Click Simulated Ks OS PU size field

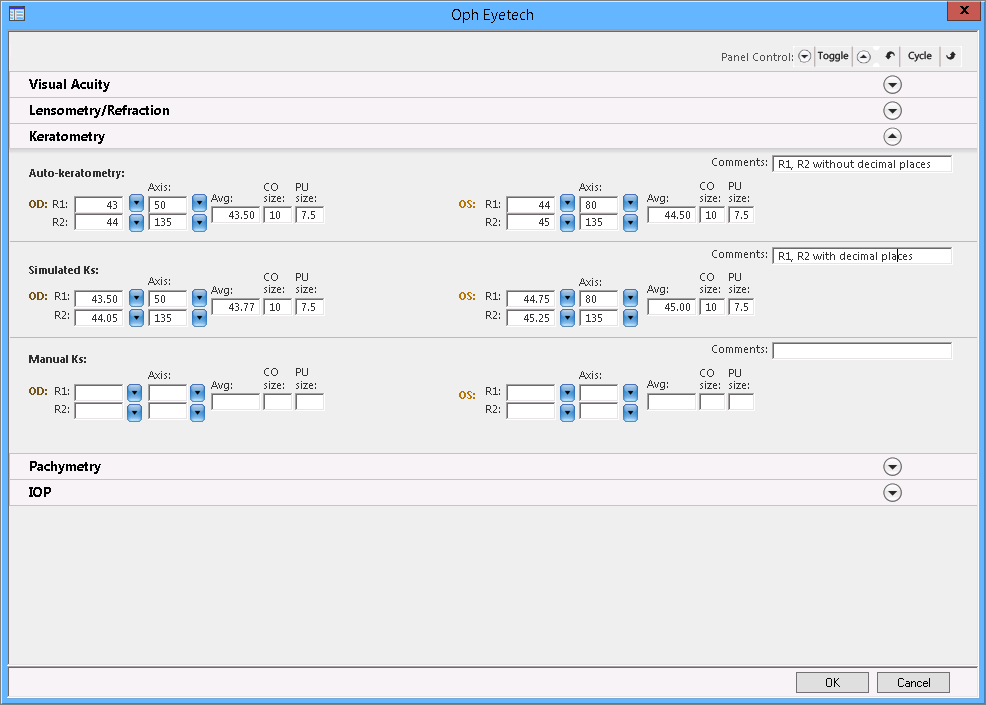(741, 307)
